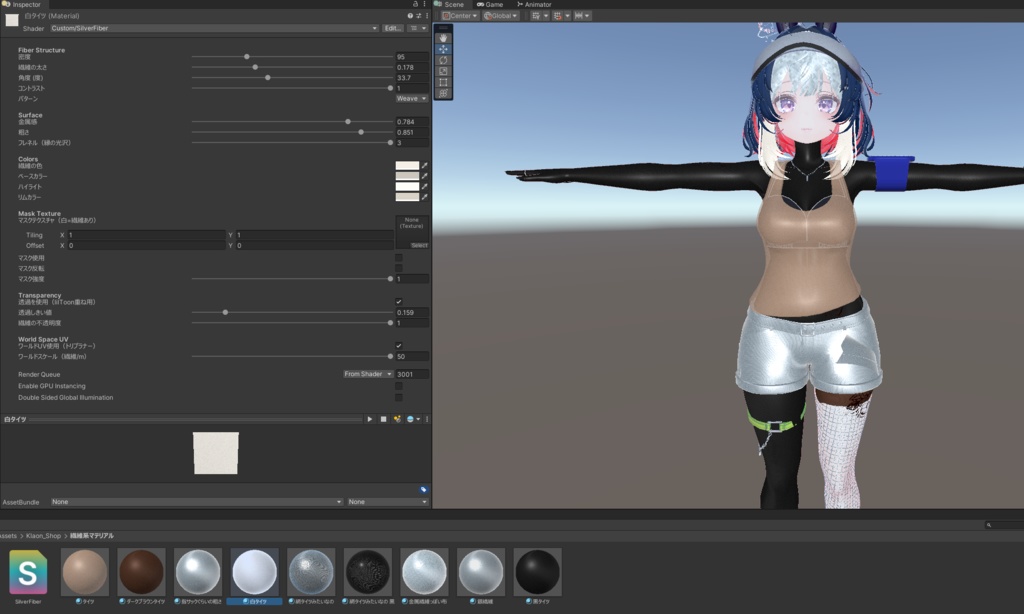Screen dimensions: 1024x614
Task: Open the Center pivot mode dropdown
Action: [460, 16]
